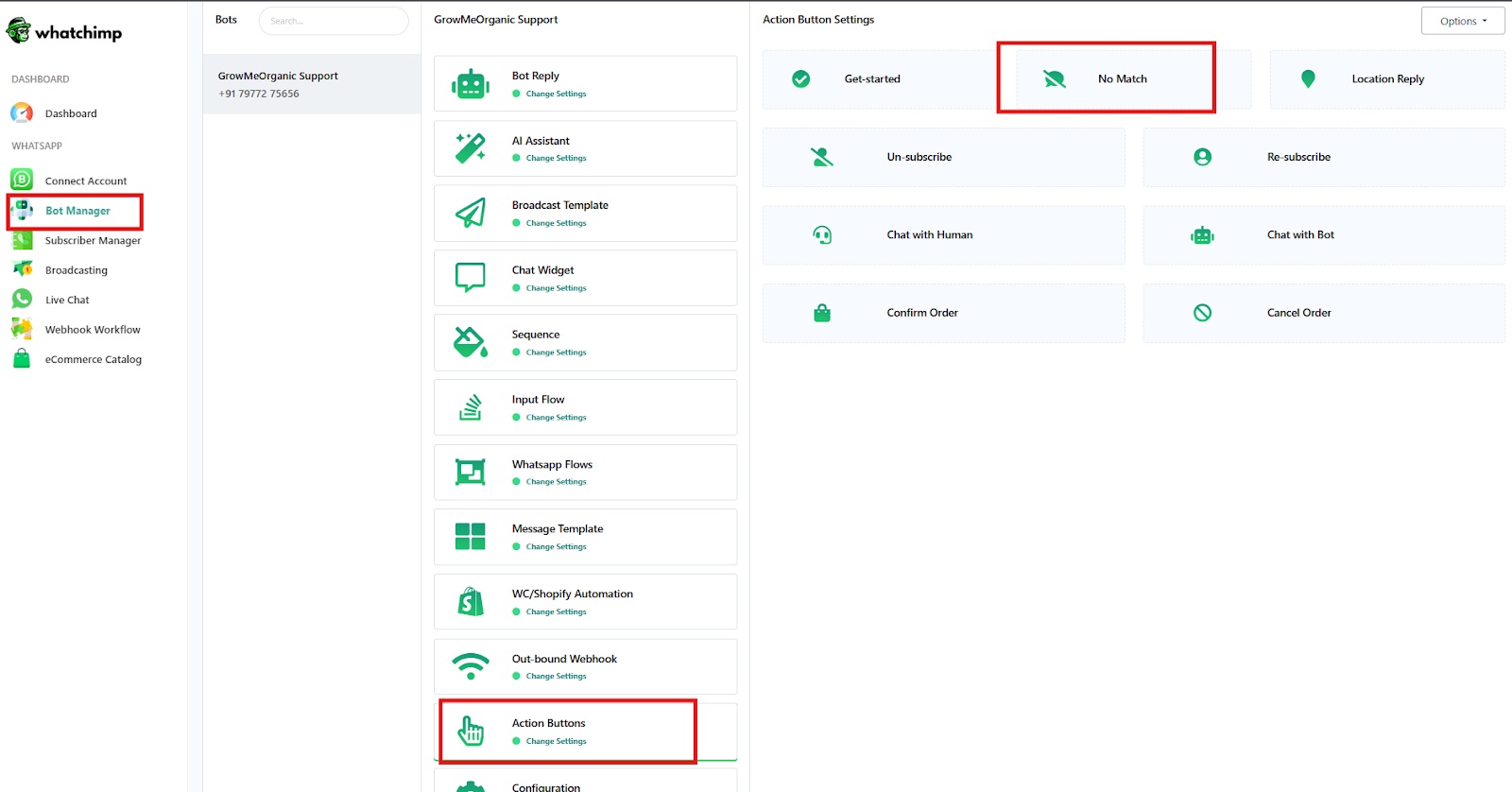Select the AI Assistant magic wand icon
Screen dimensions: 1512x792
(x=471, y=148)
